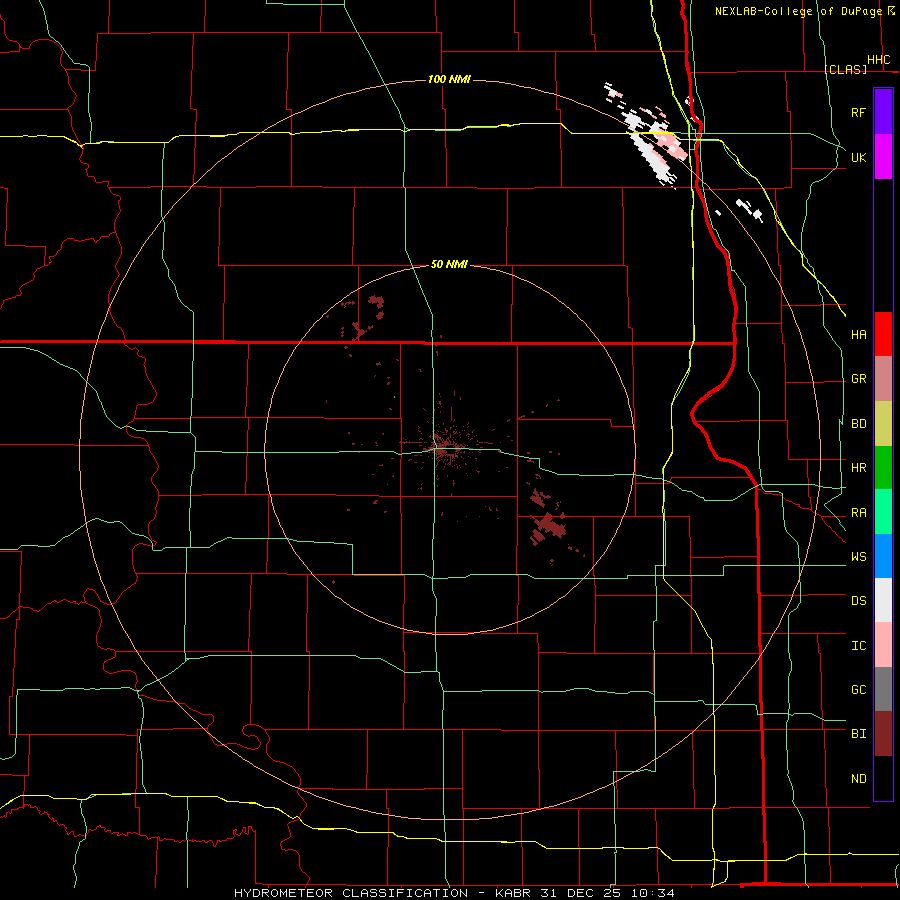900x900 pixels.
Task: Click the HR legend label
Action: tap(858, 468)
